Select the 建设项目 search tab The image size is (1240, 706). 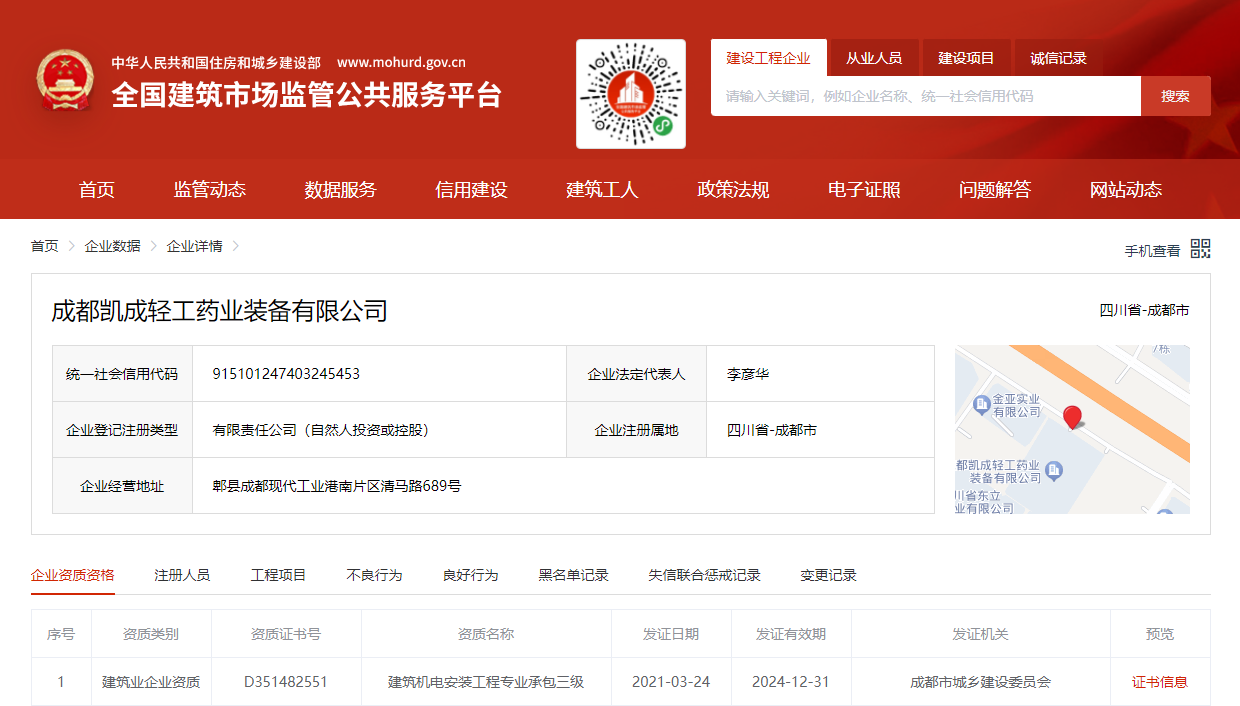(x=966, y=58)
